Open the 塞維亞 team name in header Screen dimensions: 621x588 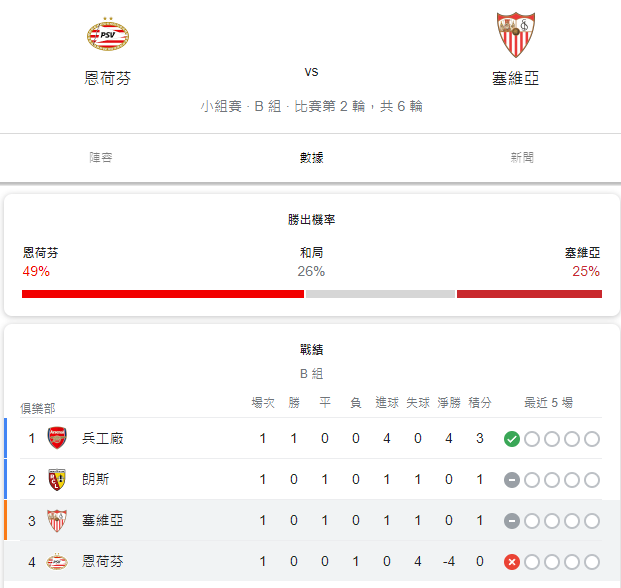[x=515, y=78]
